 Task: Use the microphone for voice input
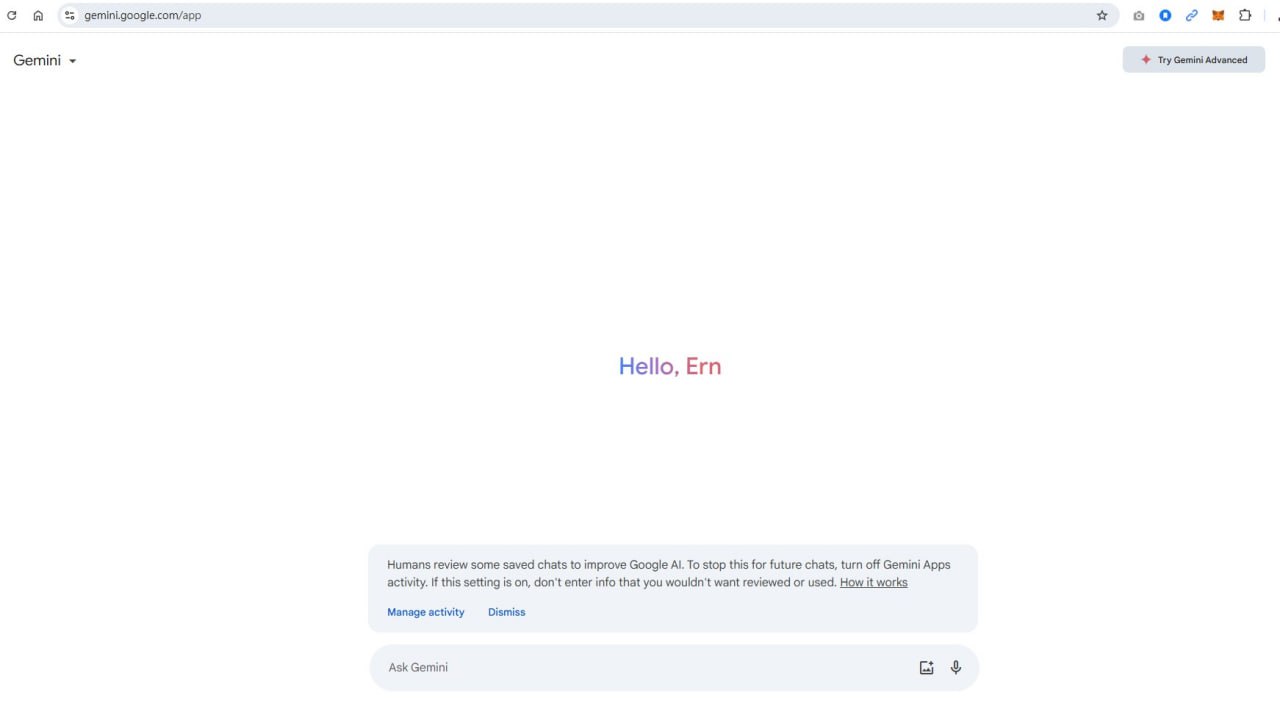point(956,668)
